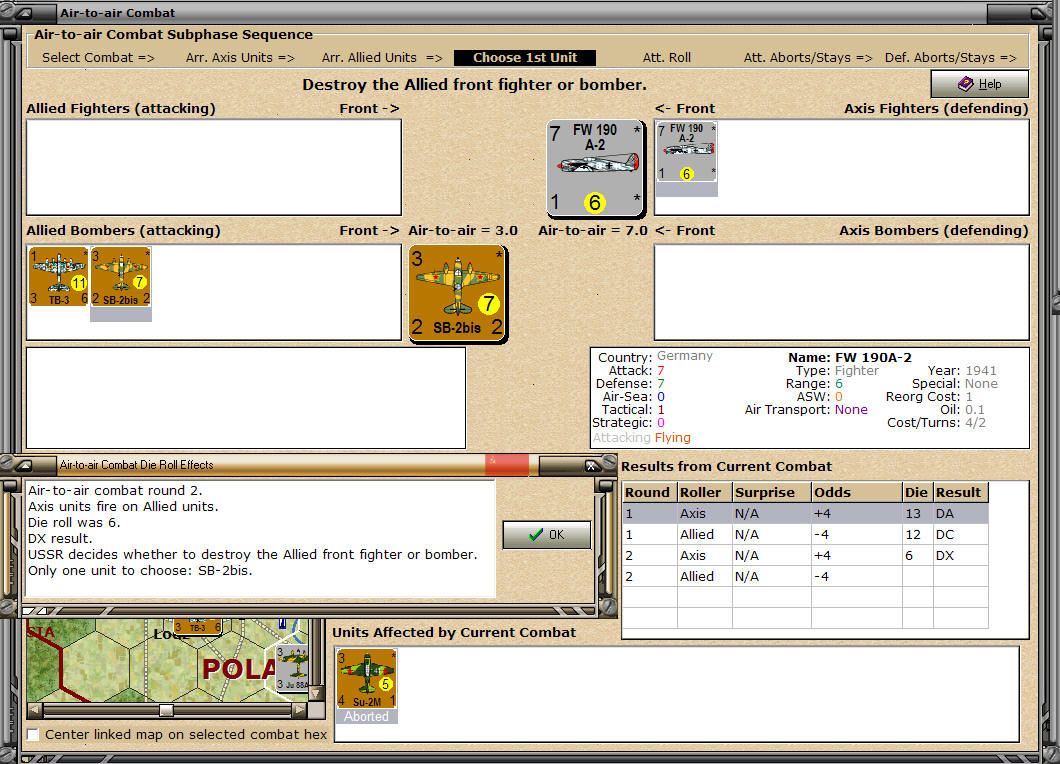Click the 'Die roll was 6.' text line
Viewport: 1060px width, 764px height.
pyautogui.click(x=74, y=523)
